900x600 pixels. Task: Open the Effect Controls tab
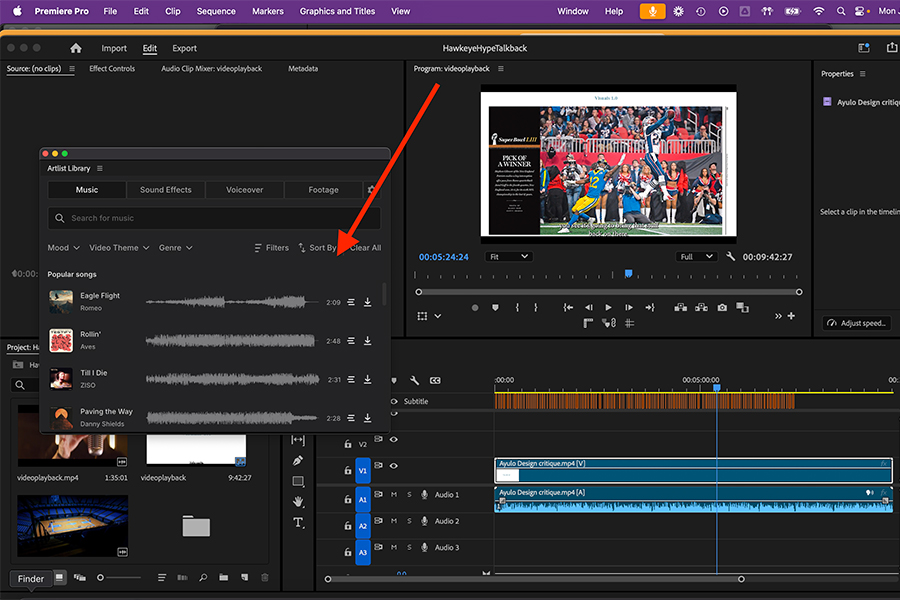112,68
